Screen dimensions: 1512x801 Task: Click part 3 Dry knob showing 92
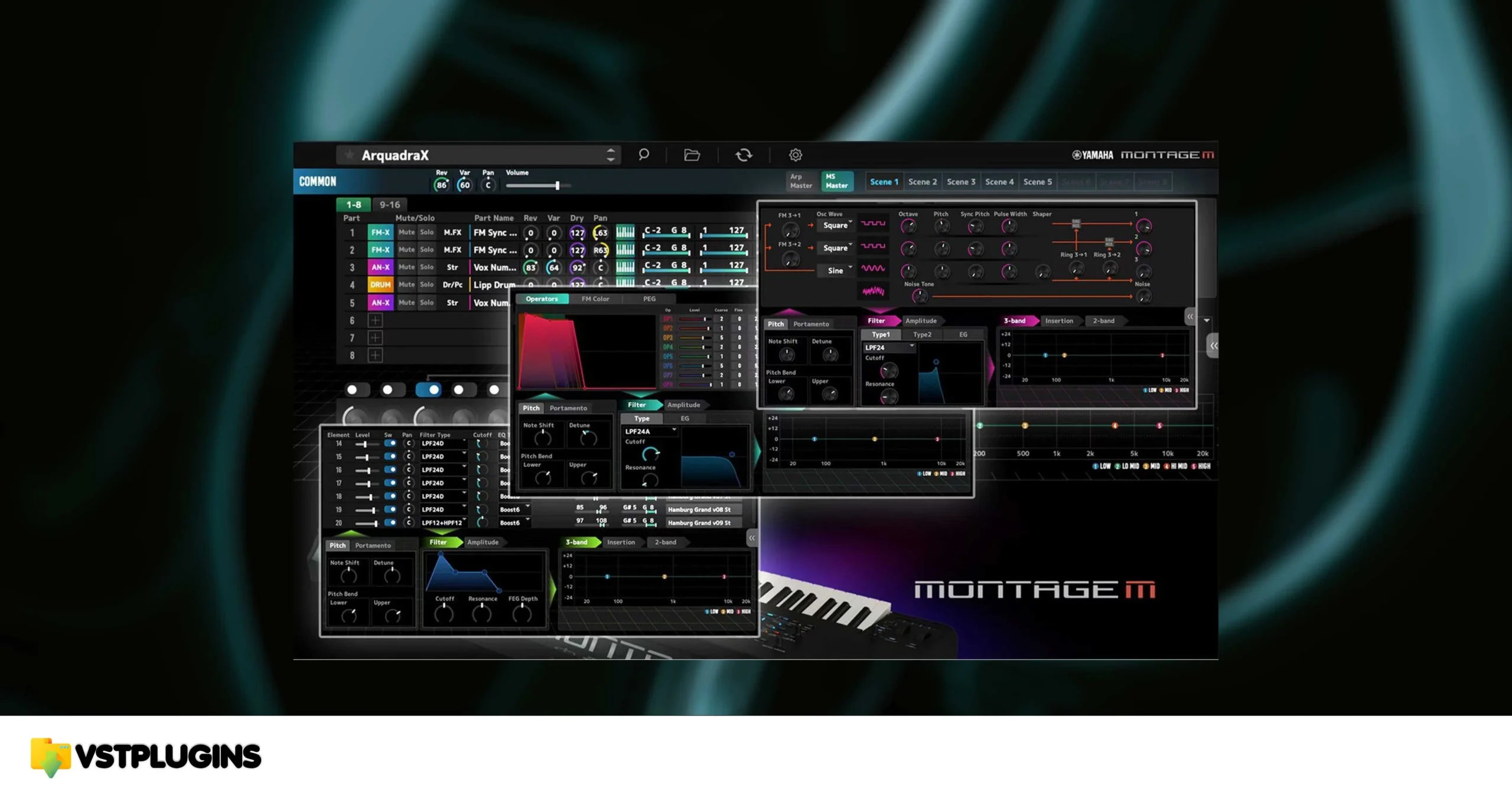click(577, 267)
